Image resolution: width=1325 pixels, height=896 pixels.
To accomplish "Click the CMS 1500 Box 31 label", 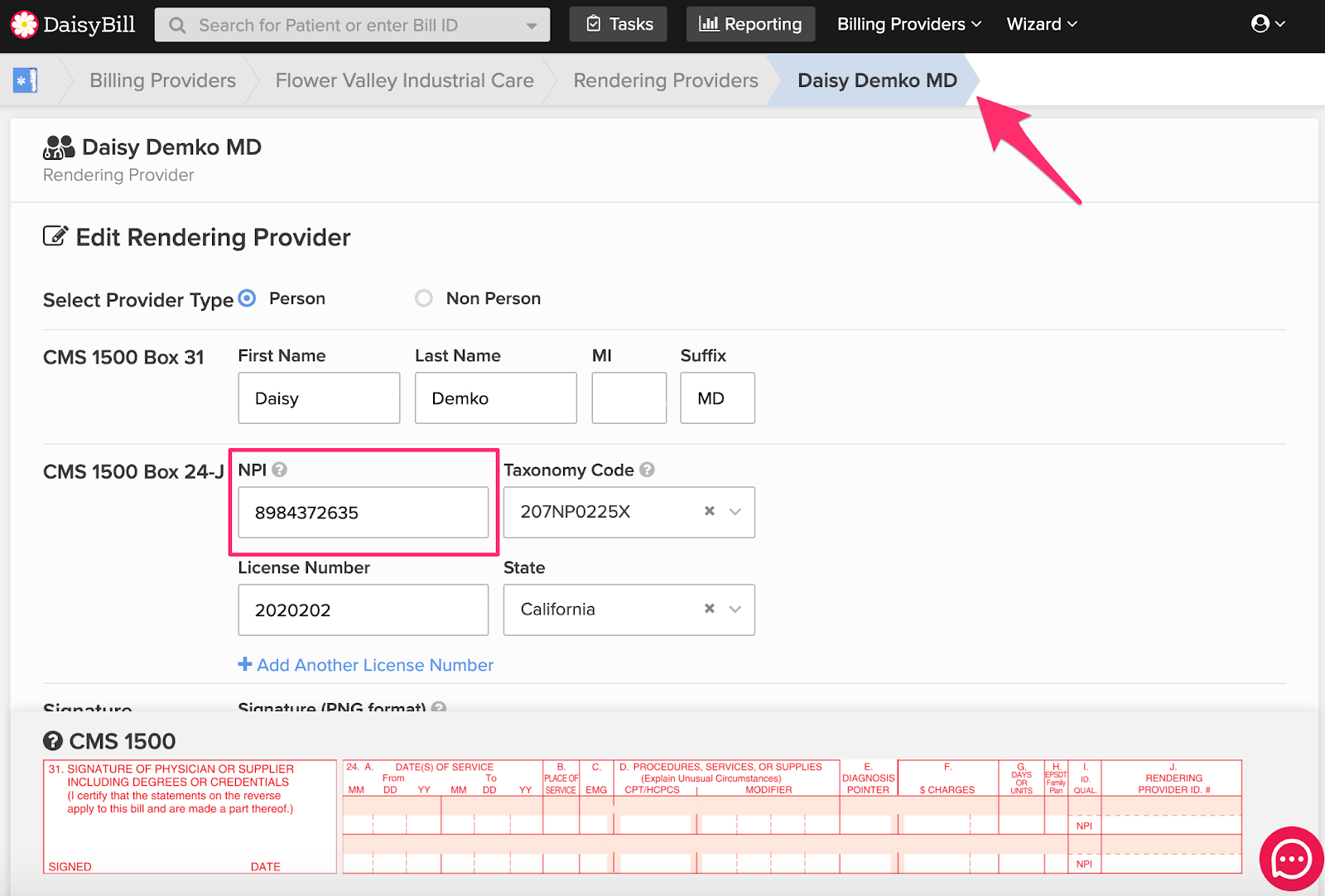I will point(123,357).
